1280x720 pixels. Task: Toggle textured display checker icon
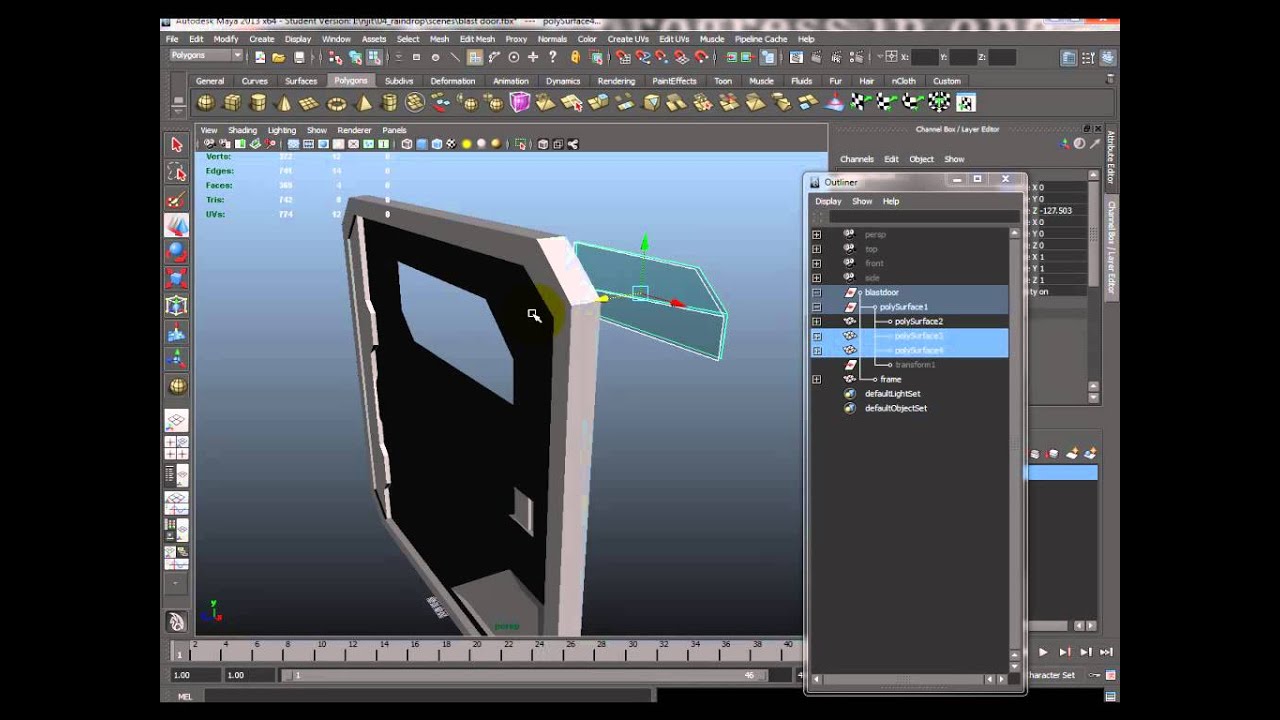[x=451, y=144]
